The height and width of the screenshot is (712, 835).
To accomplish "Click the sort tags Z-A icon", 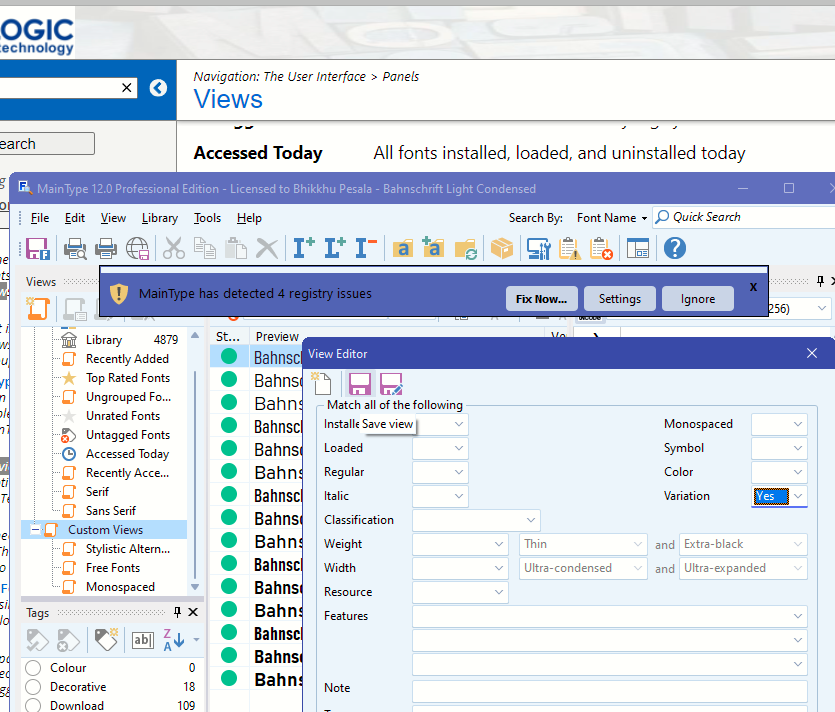I will [x=173, y=640].
